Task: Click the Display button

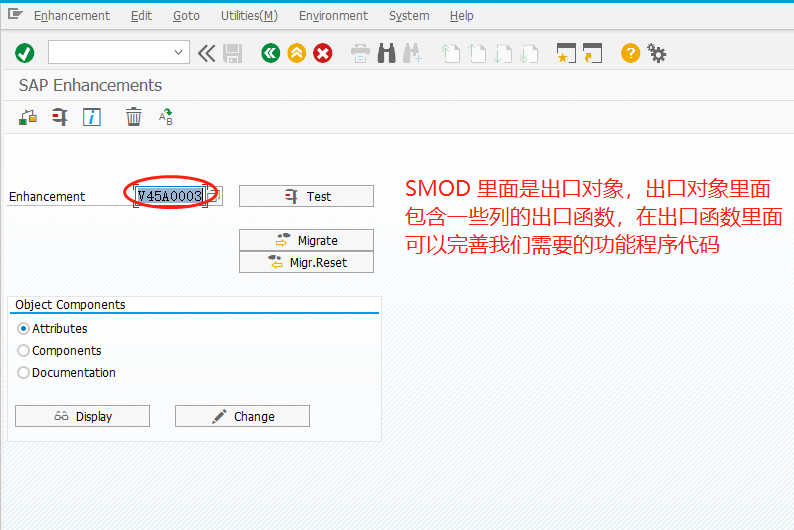Action: click(83, 416)
